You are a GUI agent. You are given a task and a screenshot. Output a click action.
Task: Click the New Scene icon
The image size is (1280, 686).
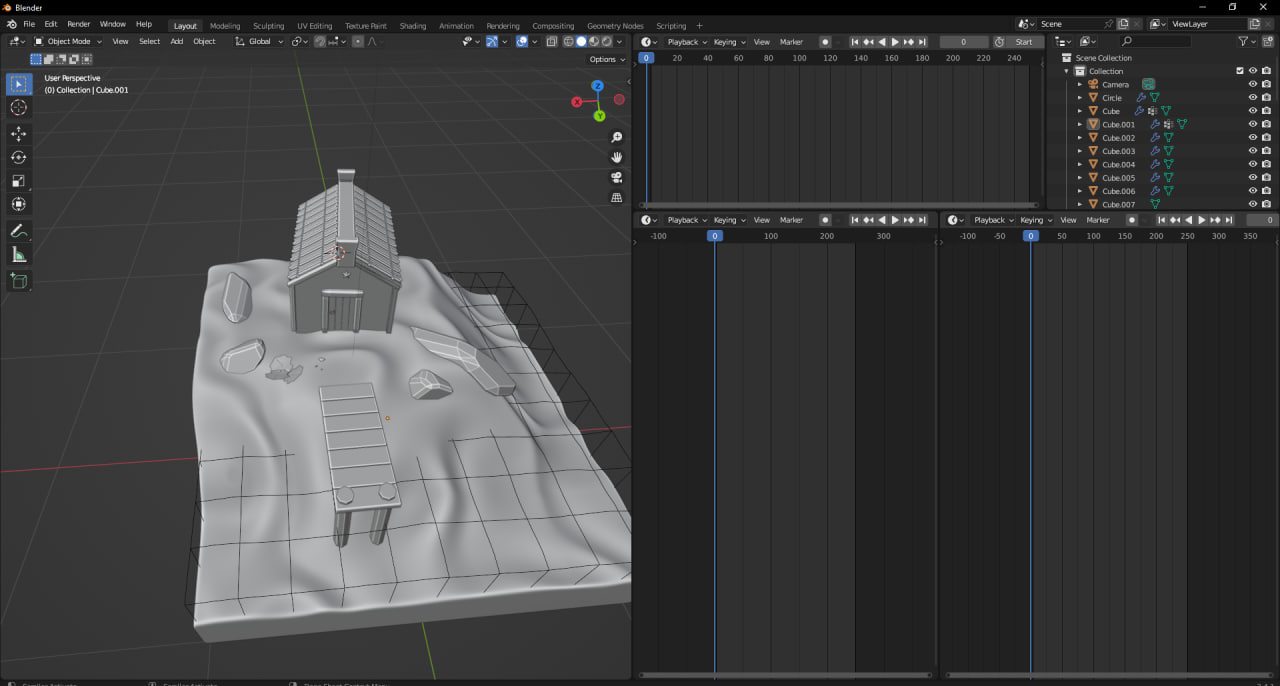1123,24
